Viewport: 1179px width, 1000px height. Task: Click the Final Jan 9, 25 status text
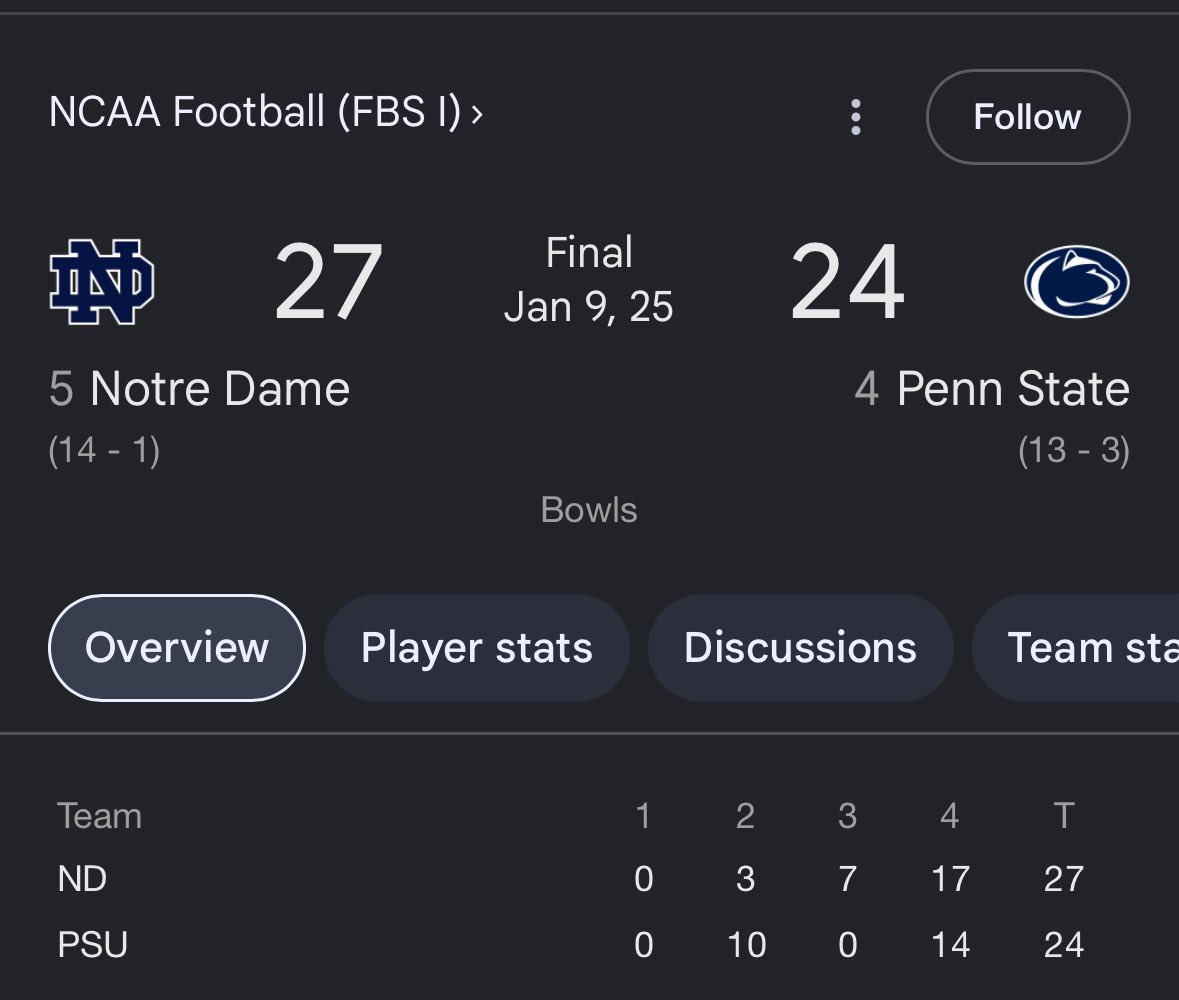click(589, 280)
